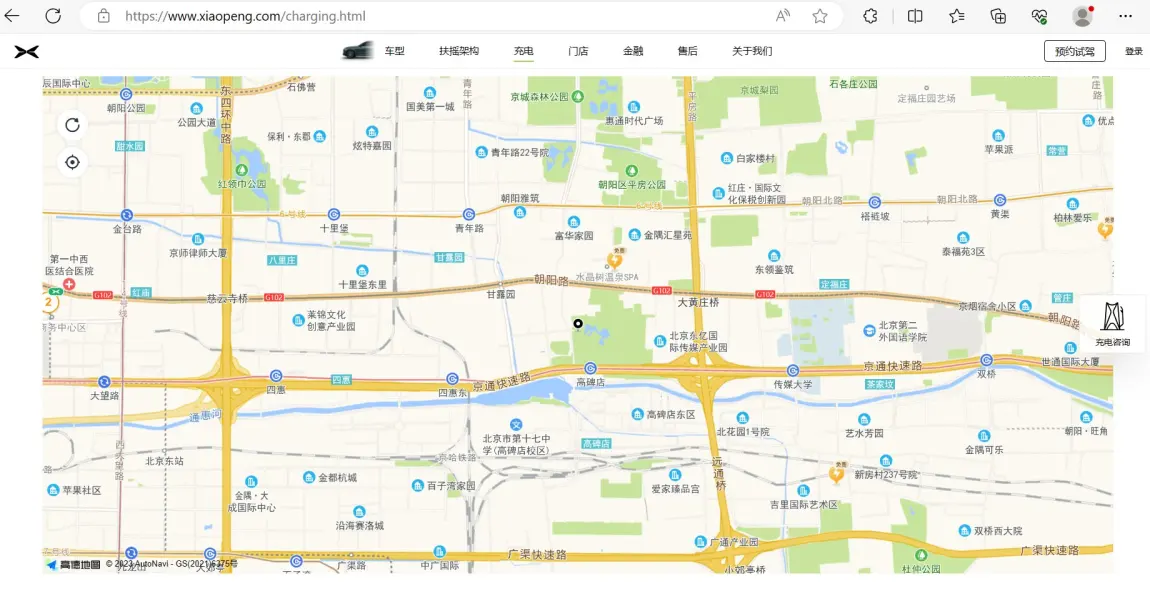Click the 广渠快速路 label near 广通产业园
1150x591 pixels.
tap(537, 554)
